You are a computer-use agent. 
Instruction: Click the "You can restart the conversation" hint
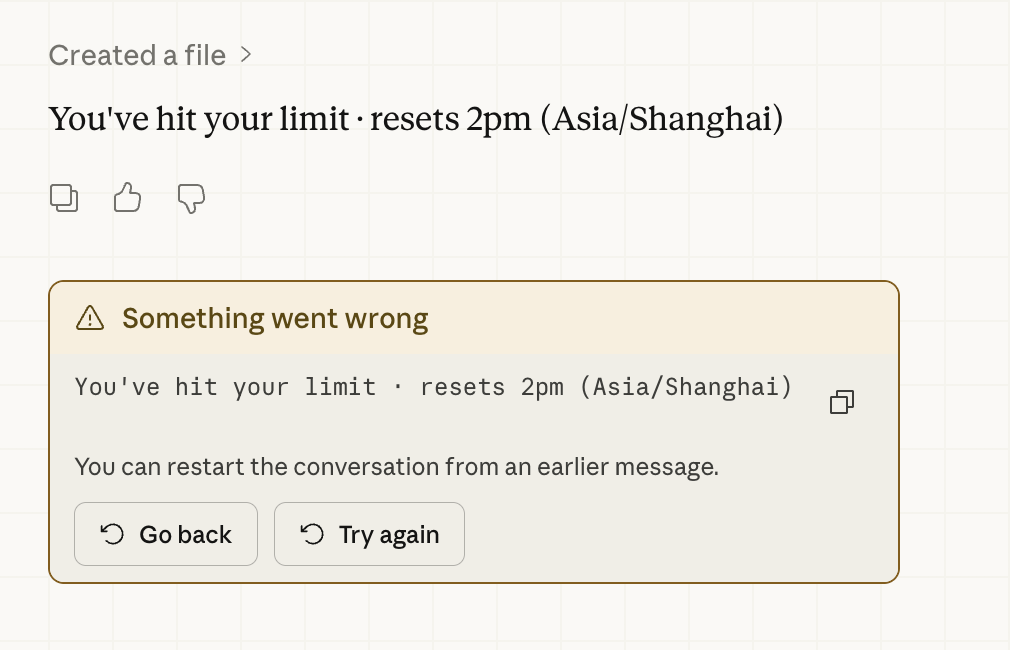(396, 467)
